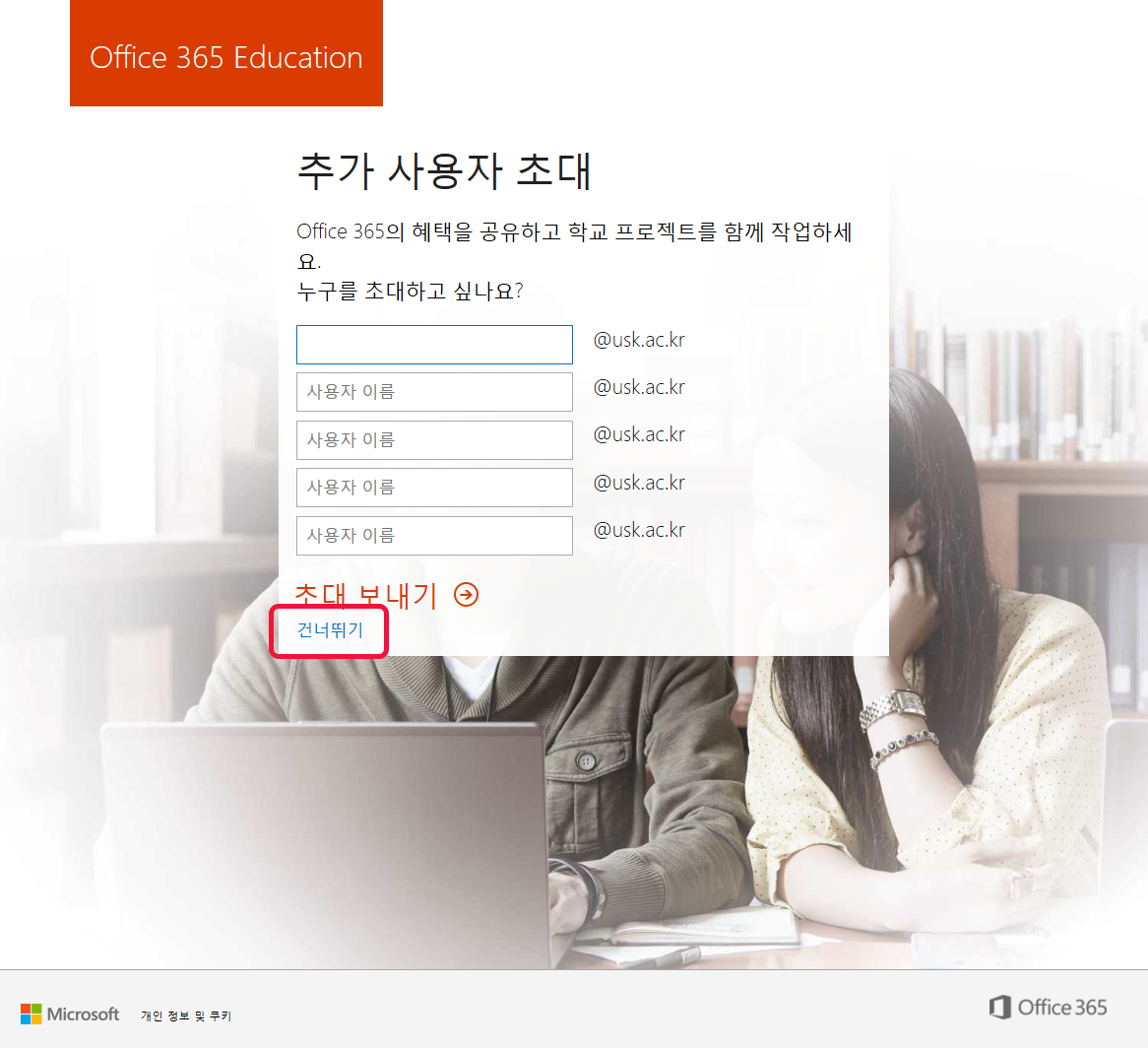Click the @usk.ac.kr label beside the first field
The width and height of the screenshot is (1148, 1048).
[639, 341]
